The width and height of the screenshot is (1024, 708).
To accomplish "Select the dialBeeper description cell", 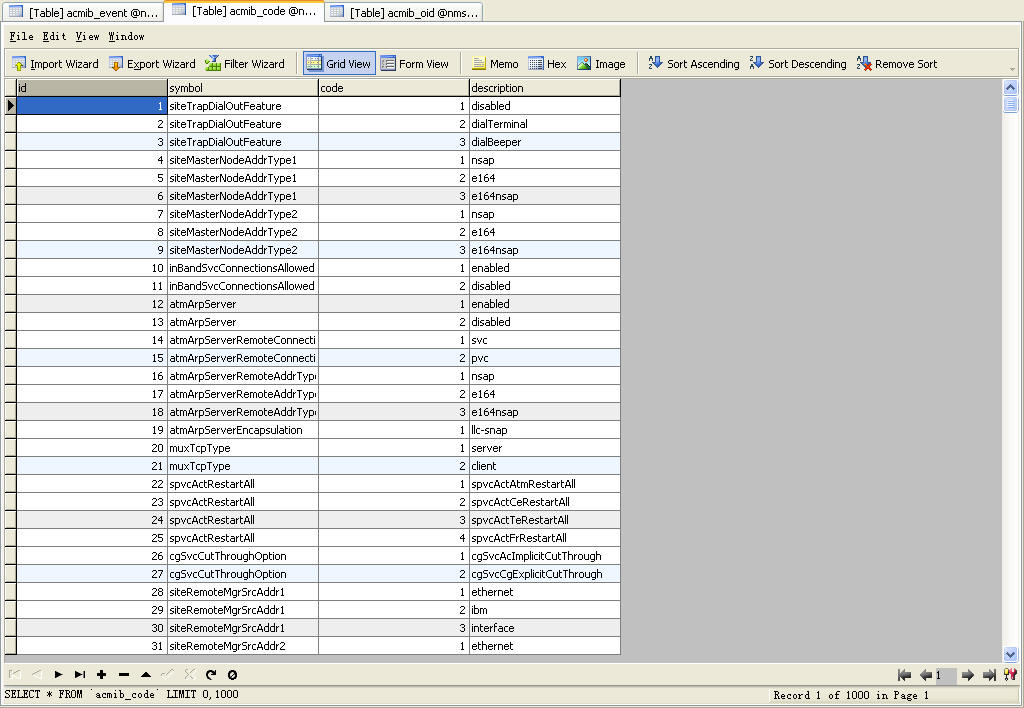I will pyautogui.click(x=545, y=142).
